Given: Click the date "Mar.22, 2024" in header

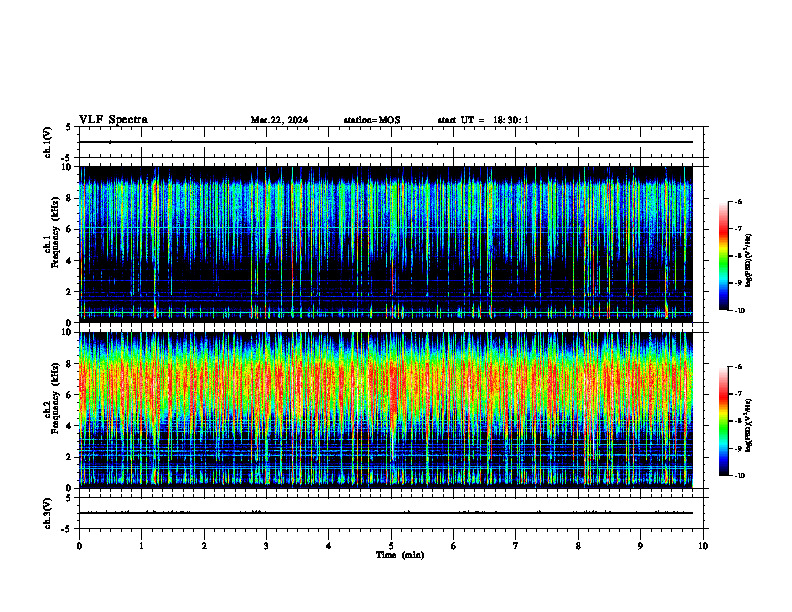Looking at the screenshot, I should click(x=279, y=120).
